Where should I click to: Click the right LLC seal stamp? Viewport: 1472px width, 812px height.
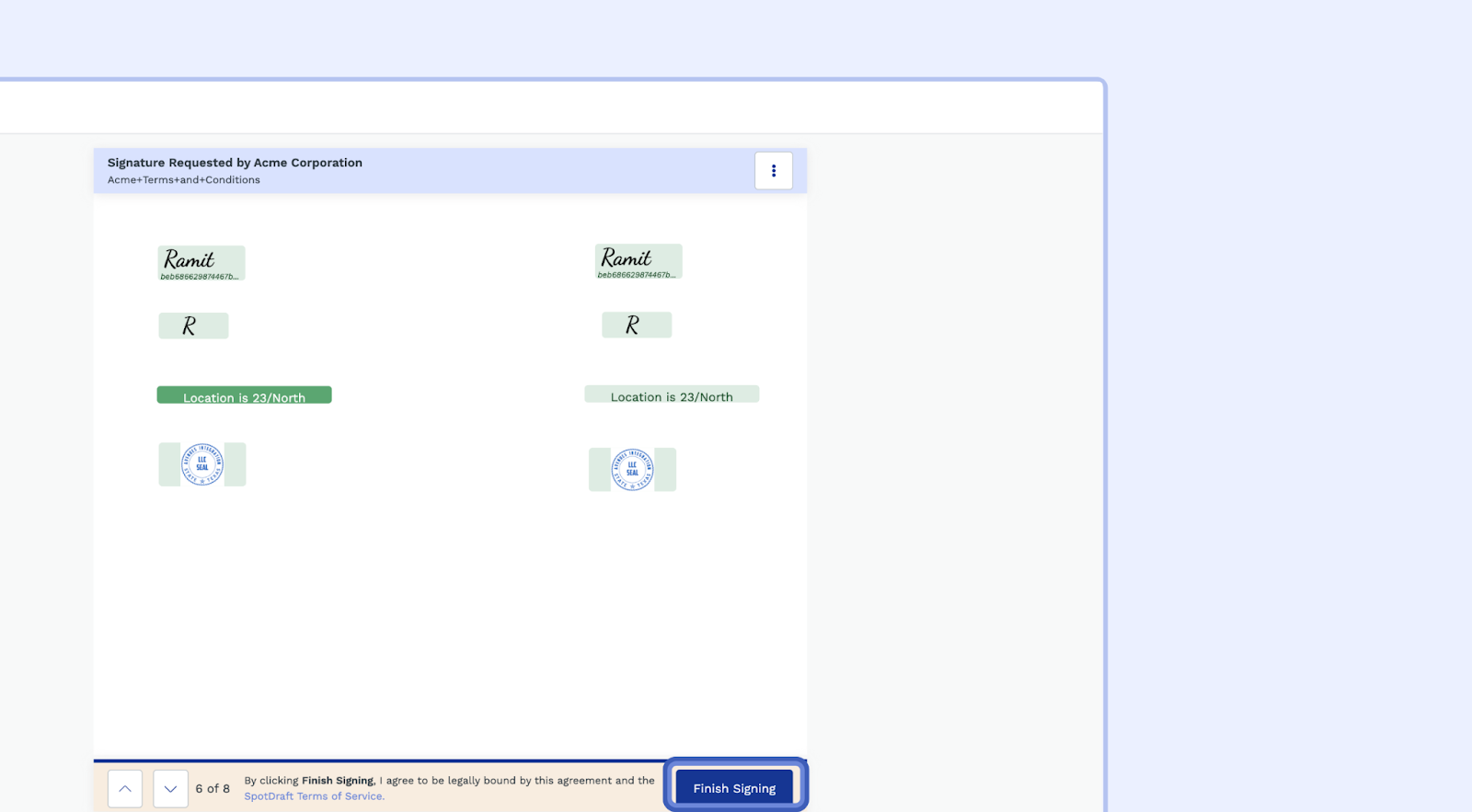click(x=632, y=469)
